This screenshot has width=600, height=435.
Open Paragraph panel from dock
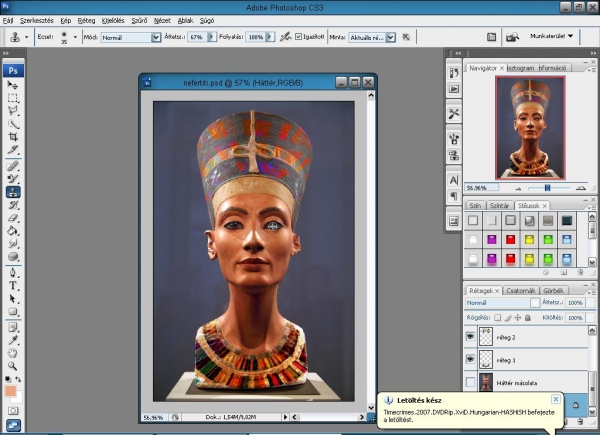(x=454, y=196)
